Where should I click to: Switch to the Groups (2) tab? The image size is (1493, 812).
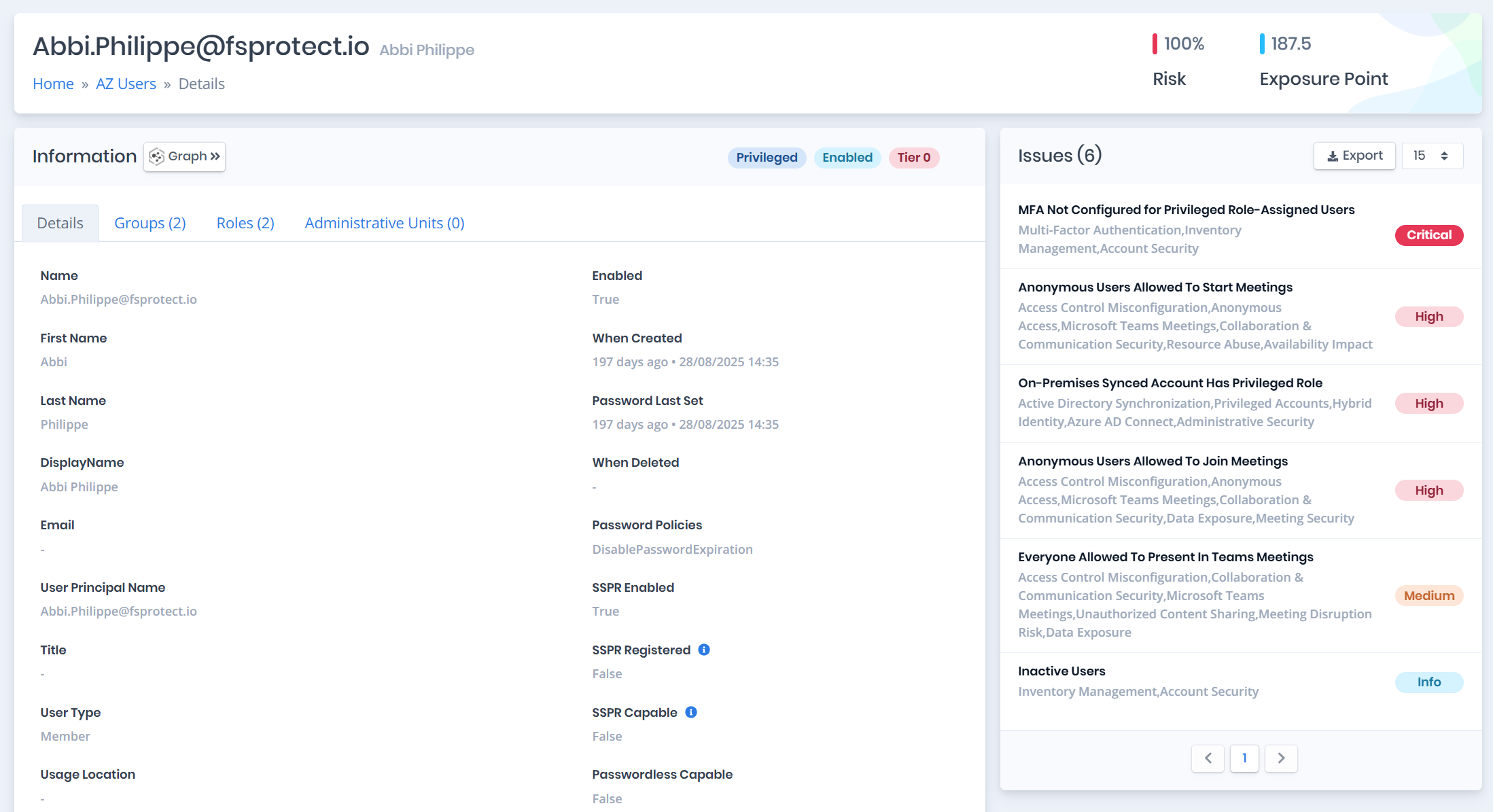pyautogui.click(x=150, y=223)
